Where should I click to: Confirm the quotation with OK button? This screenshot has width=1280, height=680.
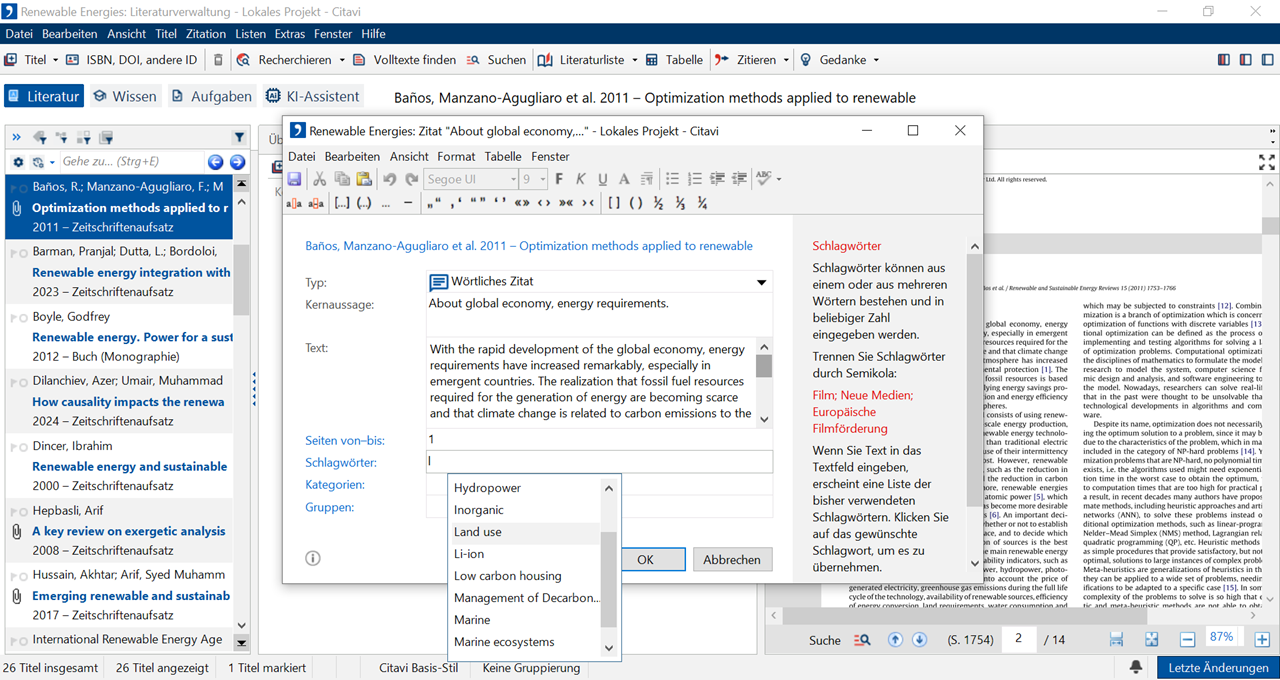pyautogui.click(x=645, y=560)
